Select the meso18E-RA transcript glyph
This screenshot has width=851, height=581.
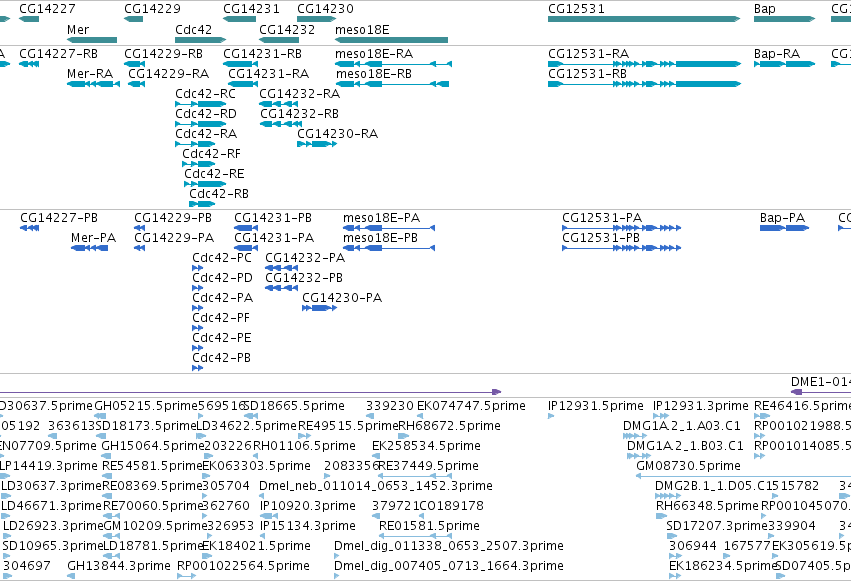[x=393, y=64]
